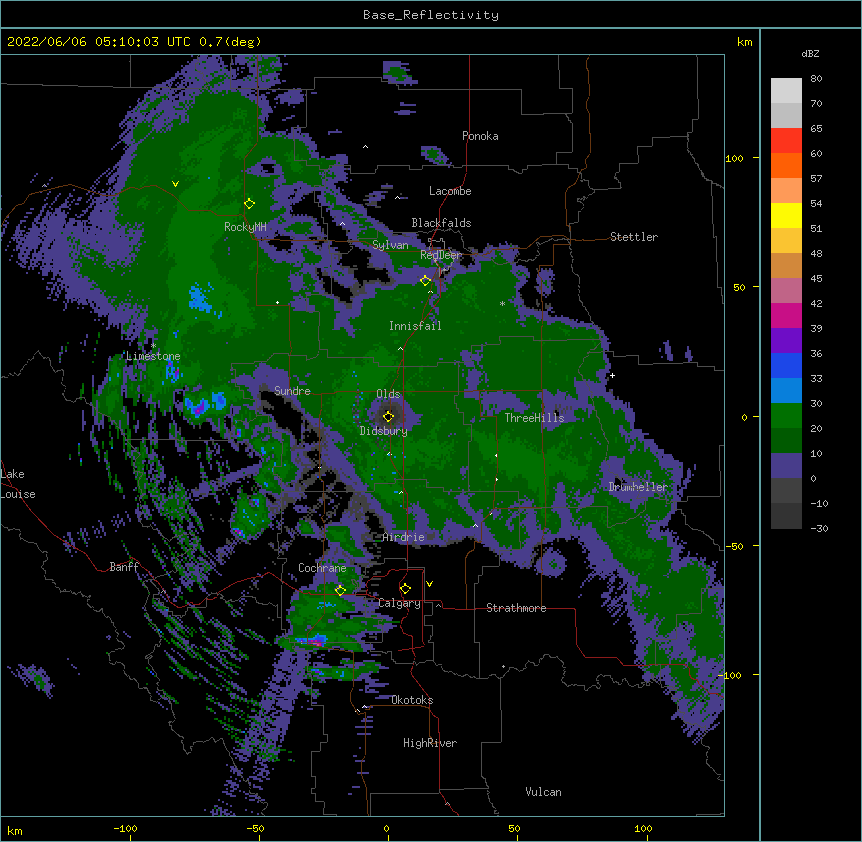Click the blue 36 dBZ legend color

(x=786, y=365)
